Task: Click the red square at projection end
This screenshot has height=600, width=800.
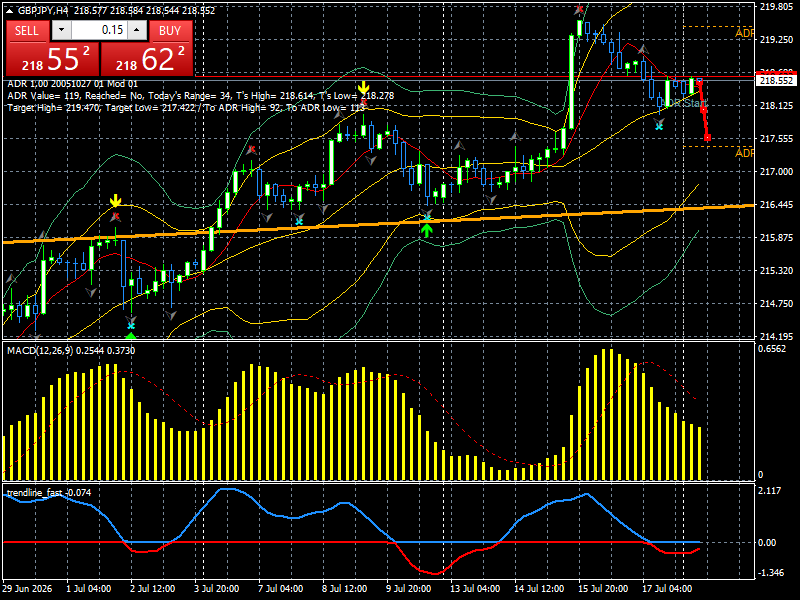Action: tap(708, 138)
